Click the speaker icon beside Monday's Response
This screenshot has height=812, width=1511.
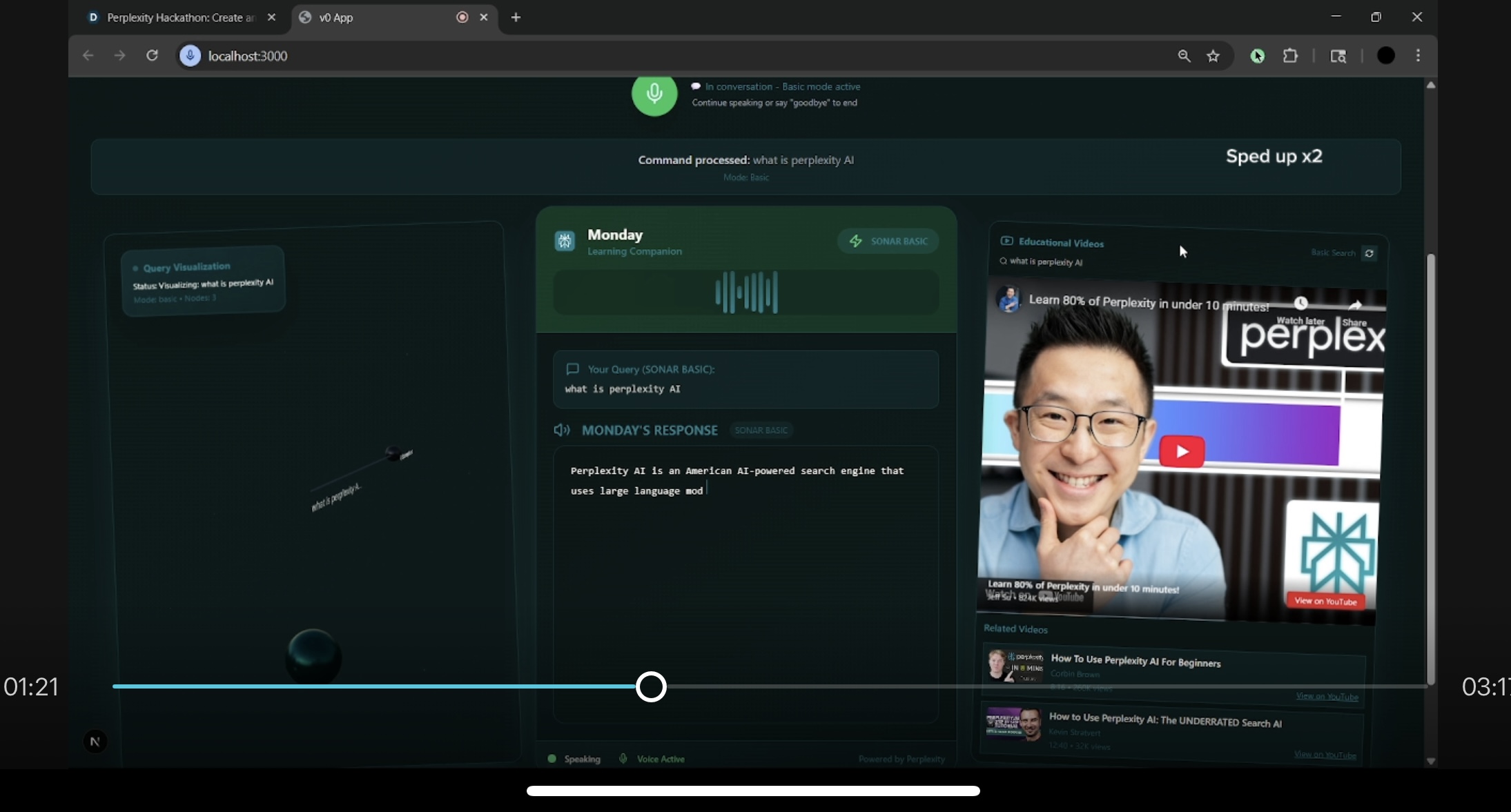pos(561,430)
